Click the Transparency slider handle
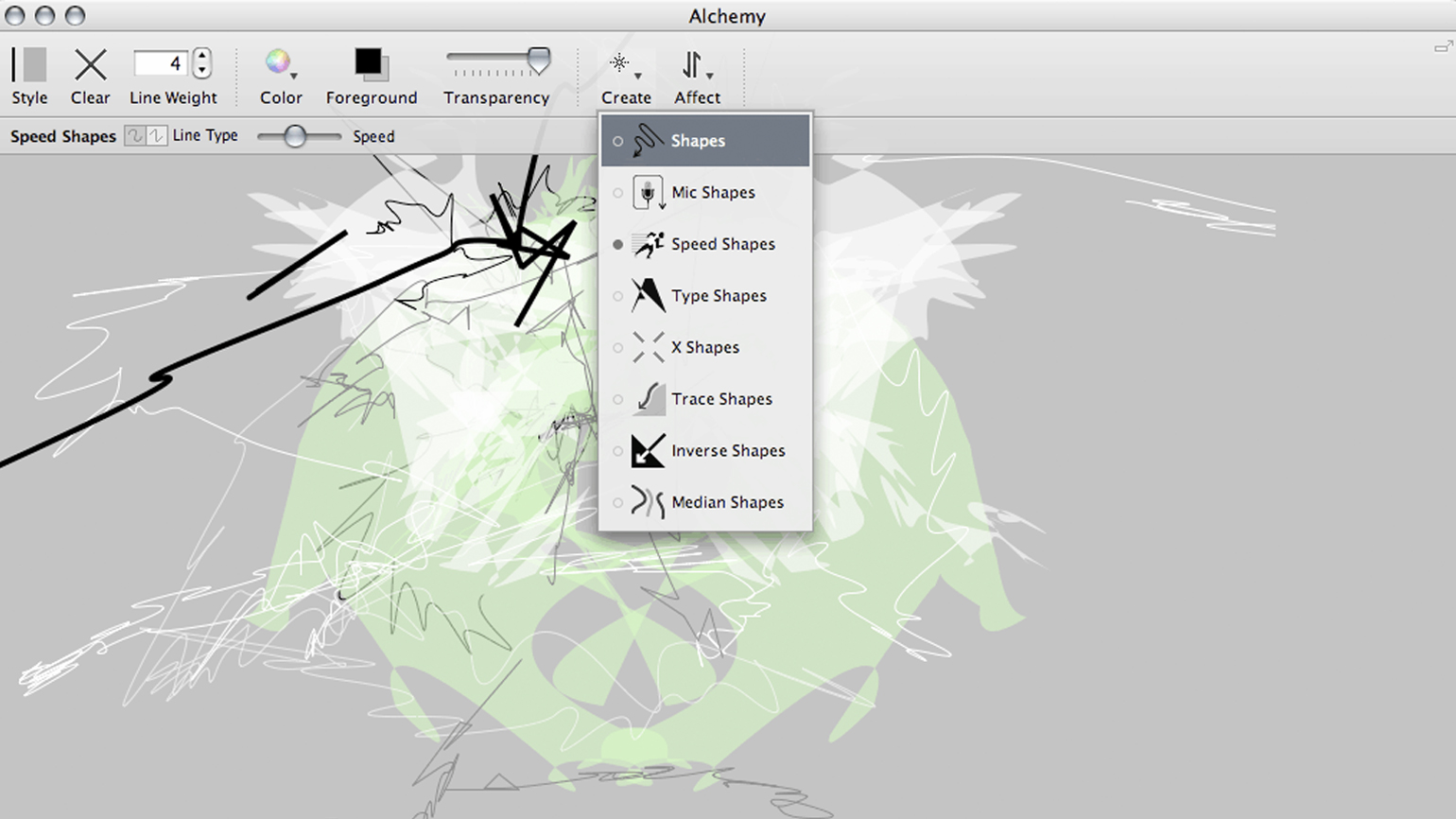 point(539,61)
